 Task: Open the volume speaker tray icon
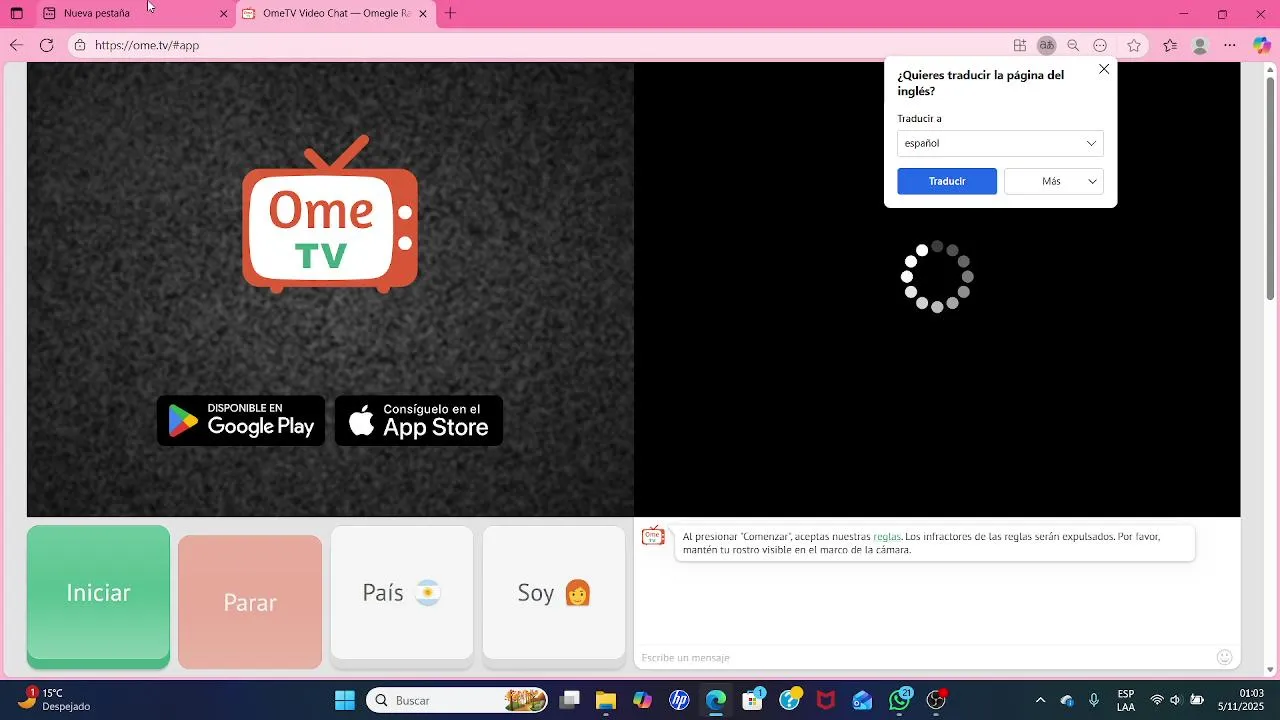[1176, 700]
